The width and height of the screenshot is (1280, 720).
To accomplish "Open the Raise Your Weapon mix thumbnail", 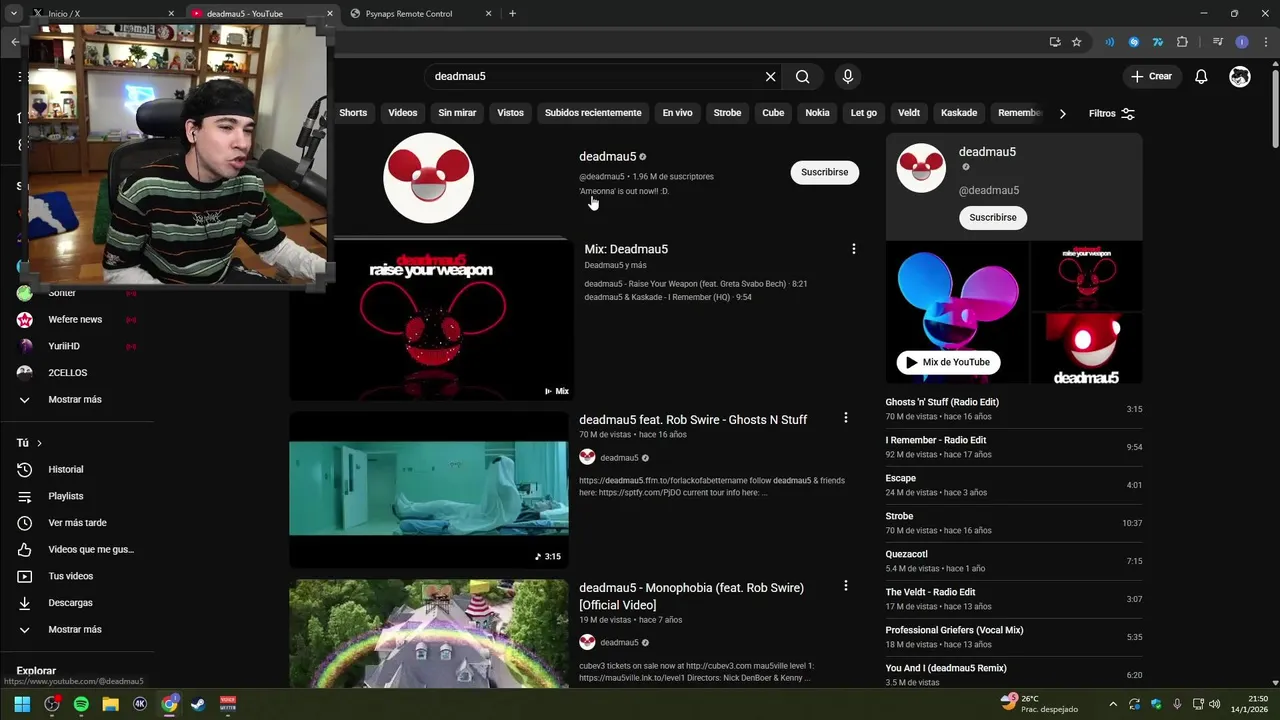I will coord(429,320).
